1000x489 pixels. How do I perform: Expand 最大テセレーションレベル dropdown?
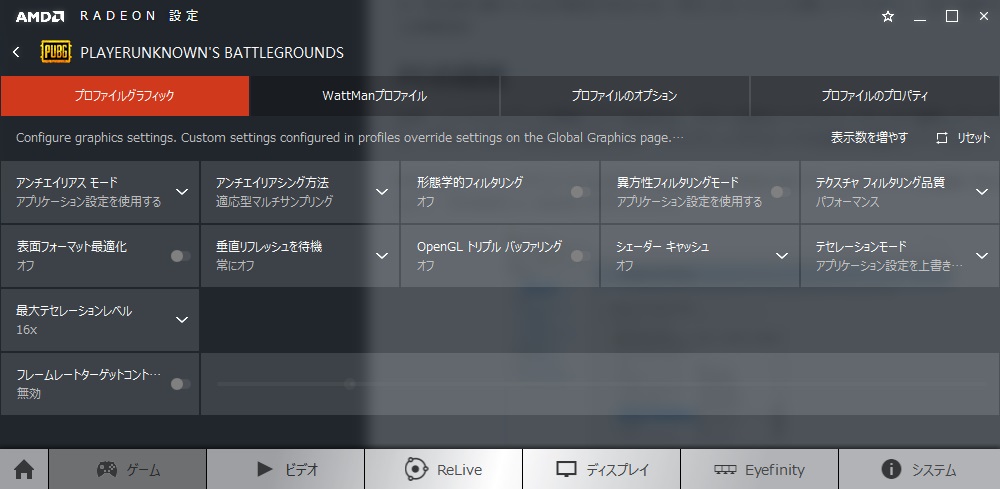(x=182, y=319)
